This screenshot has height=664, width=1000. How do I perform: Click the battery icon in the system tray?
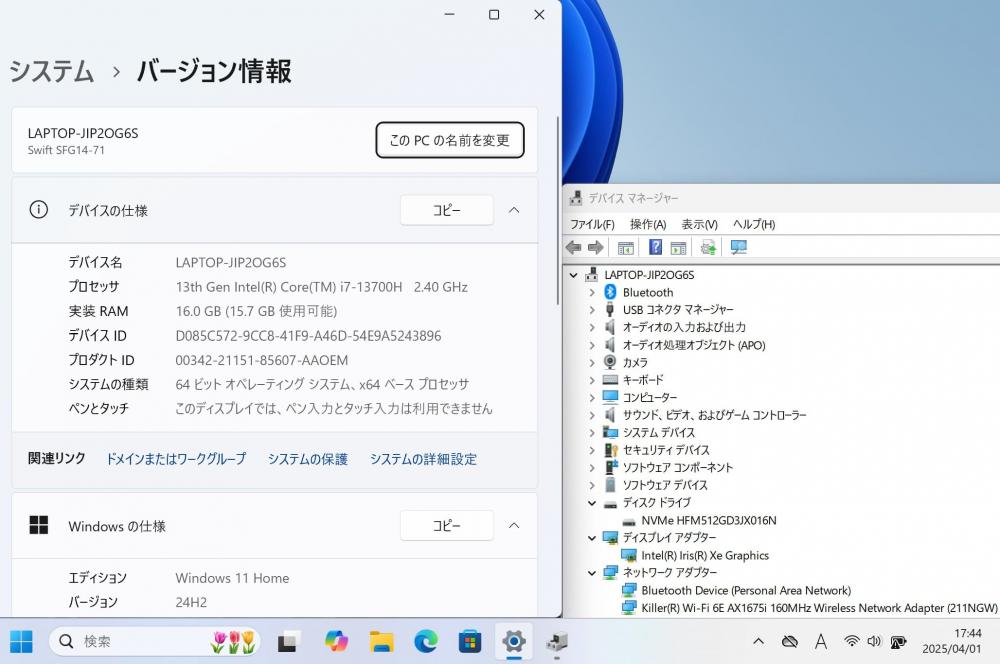tap(898, 642)
